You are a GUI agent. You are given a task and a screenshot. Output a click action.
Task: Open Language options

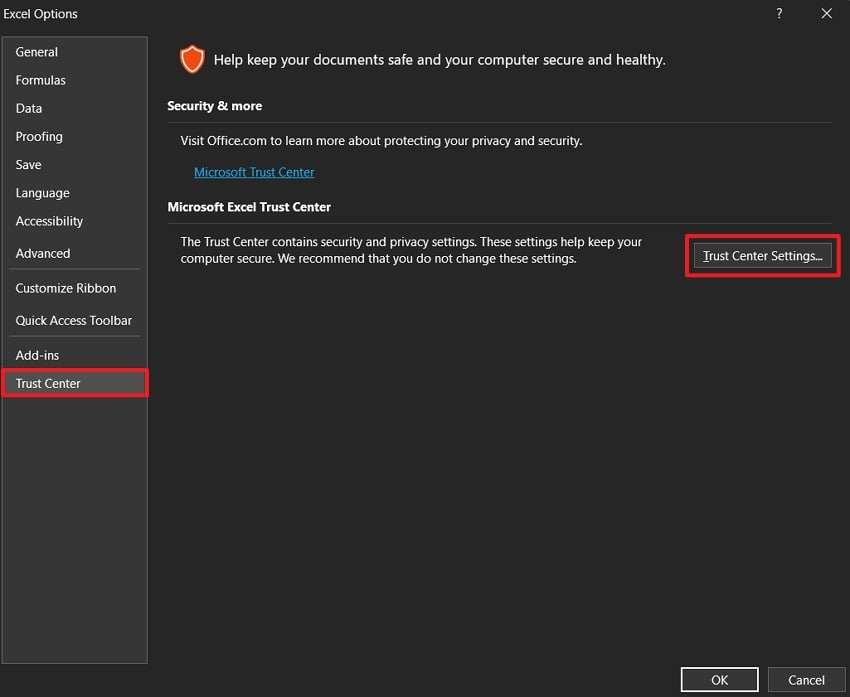[x=74, y=193]
